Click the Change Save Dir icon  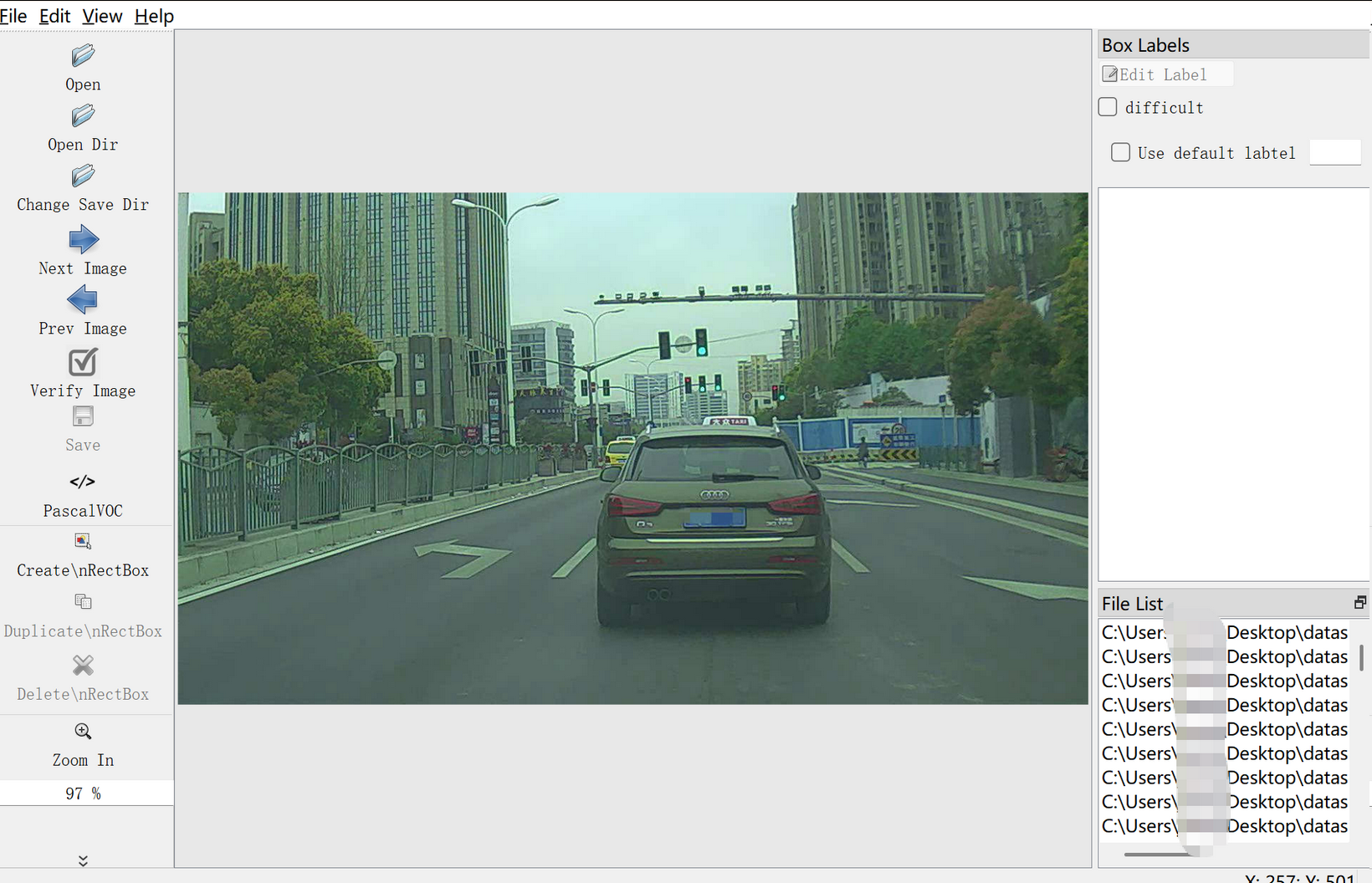[x=83, y=176]
